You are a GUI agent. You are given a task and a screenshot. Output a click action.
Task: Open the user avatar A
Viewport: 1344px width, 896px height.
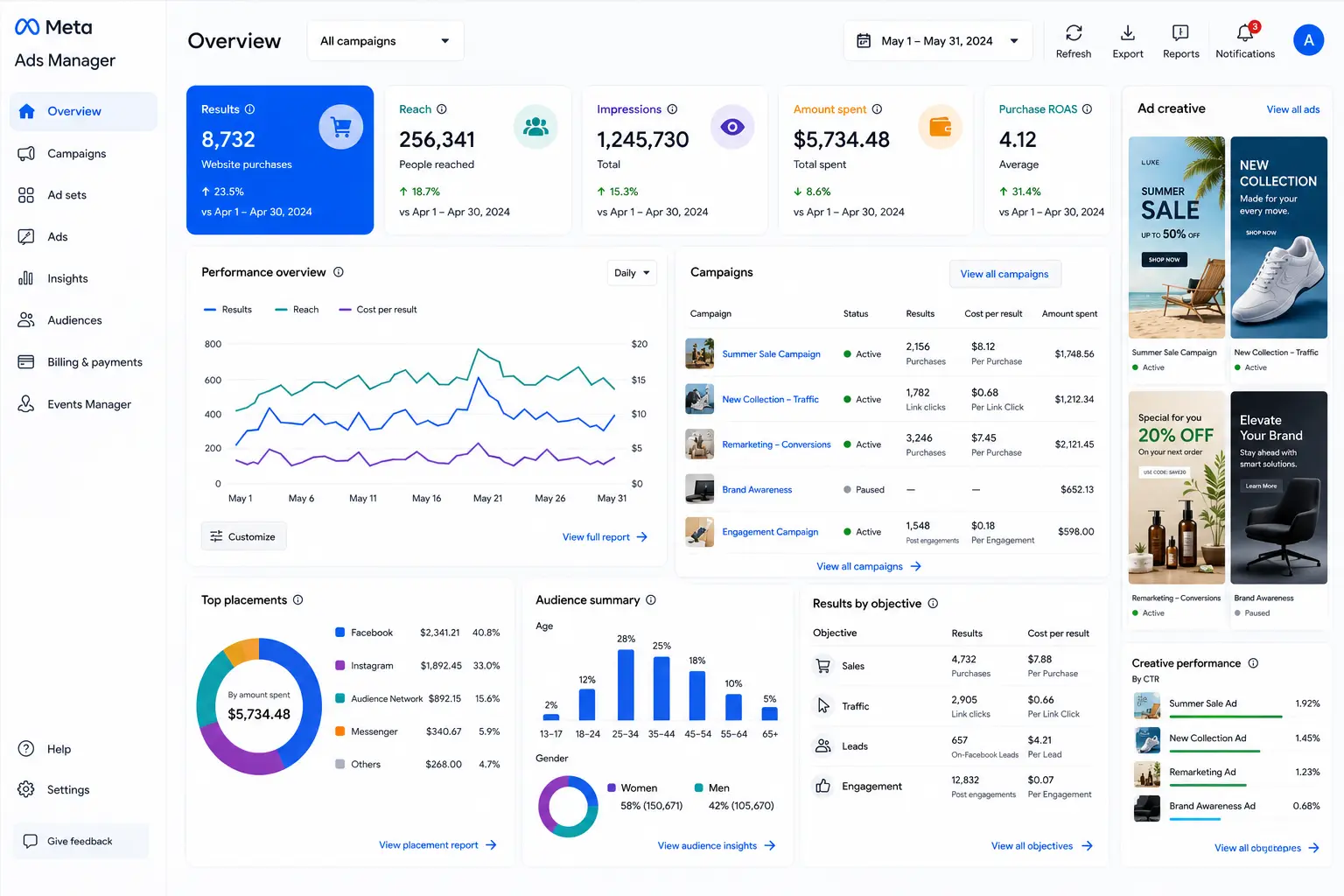(1308, 39)
